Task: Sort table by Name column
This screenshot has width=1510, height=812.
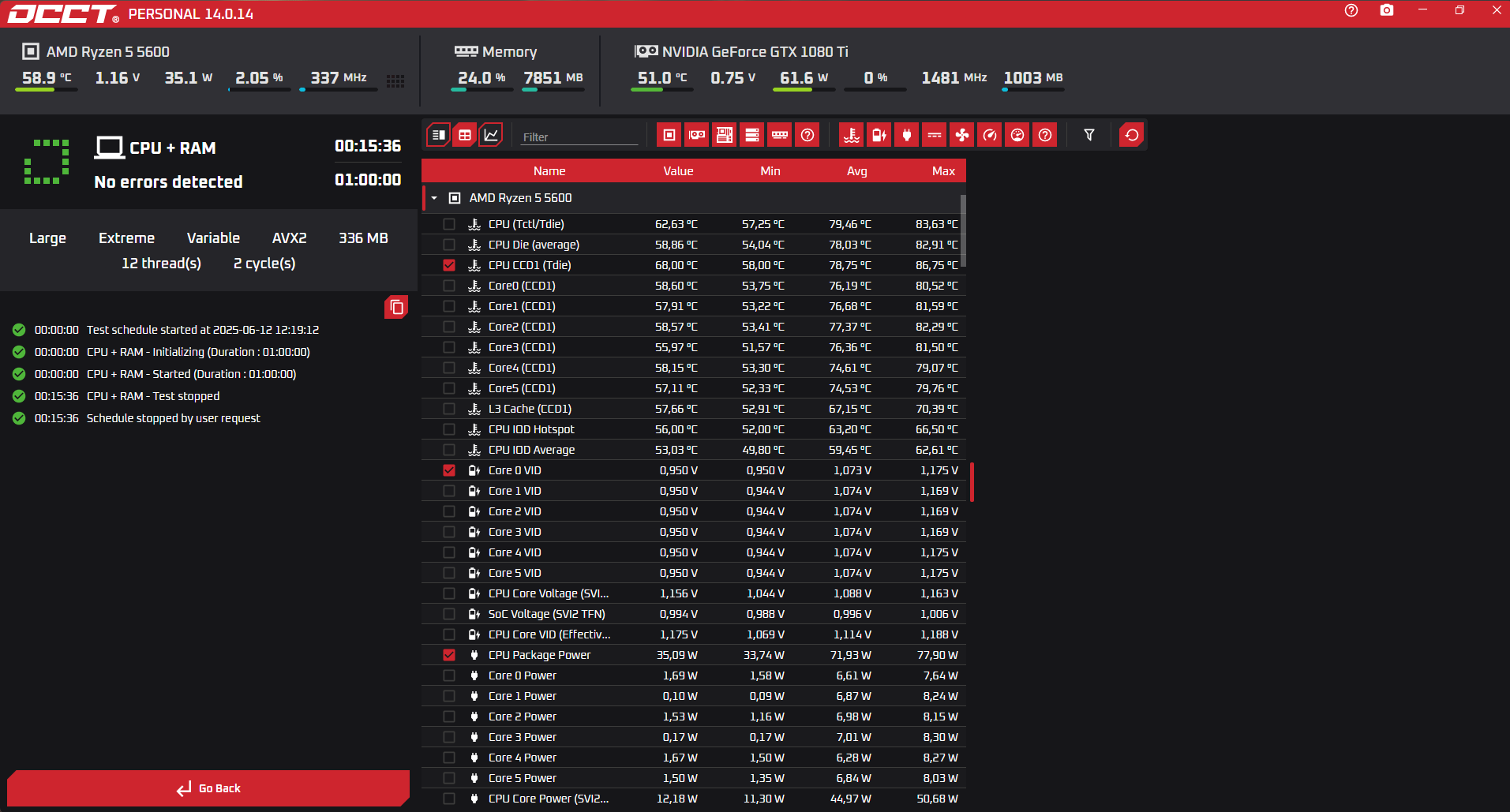Action: click(549, 171)
